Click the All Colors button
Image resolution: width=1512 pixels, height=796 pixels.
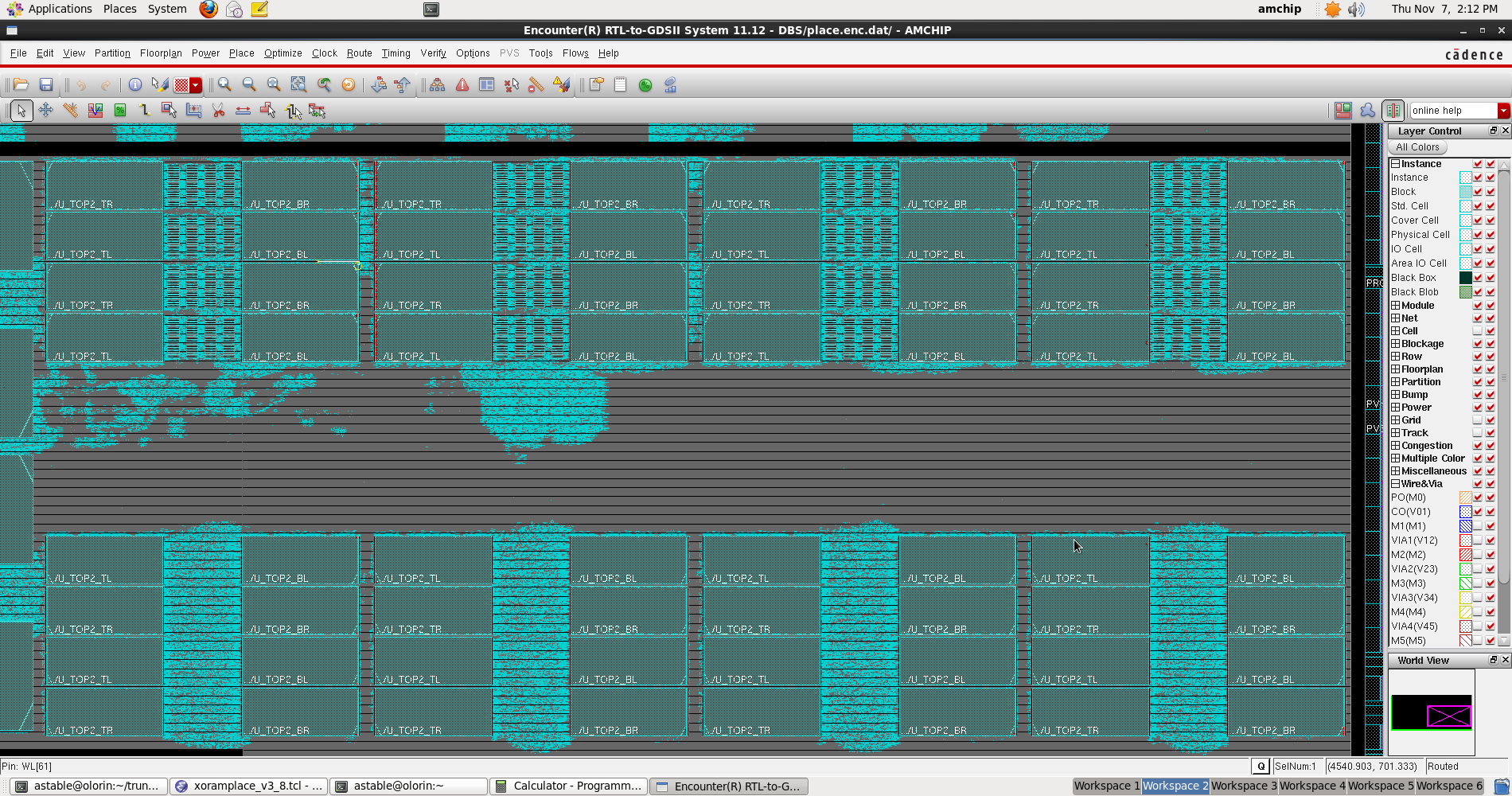tap(1417, 147)
